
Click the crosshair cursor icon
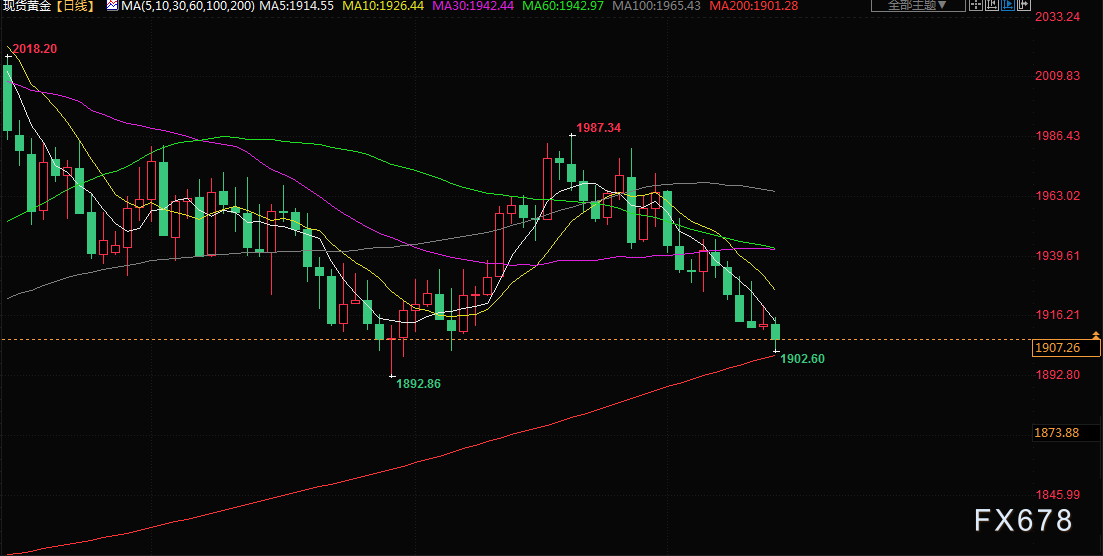[x=976, y=5]
